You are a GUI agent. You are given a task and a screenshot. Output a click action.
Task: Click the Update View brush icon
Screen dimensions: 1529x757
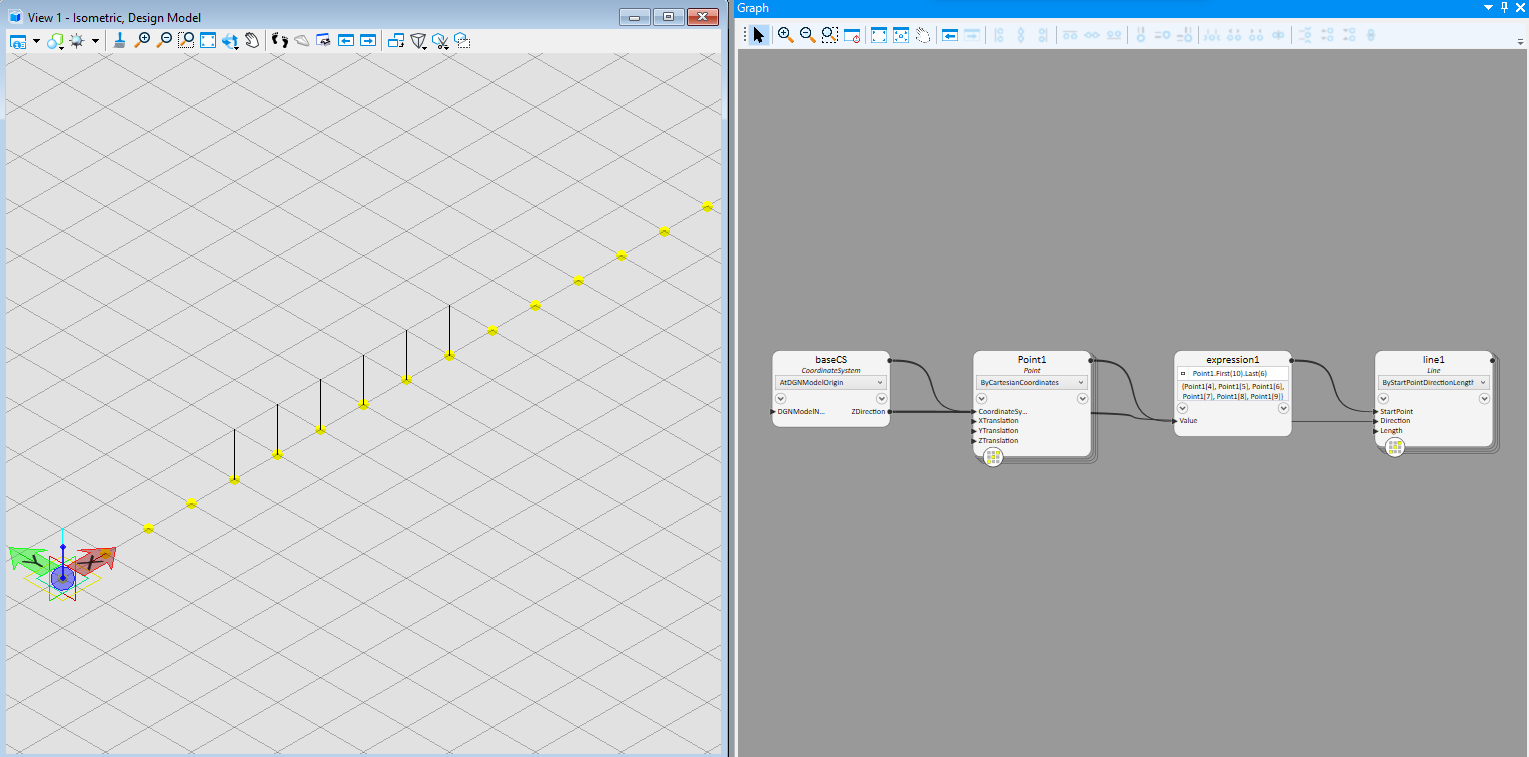point(119,41)
